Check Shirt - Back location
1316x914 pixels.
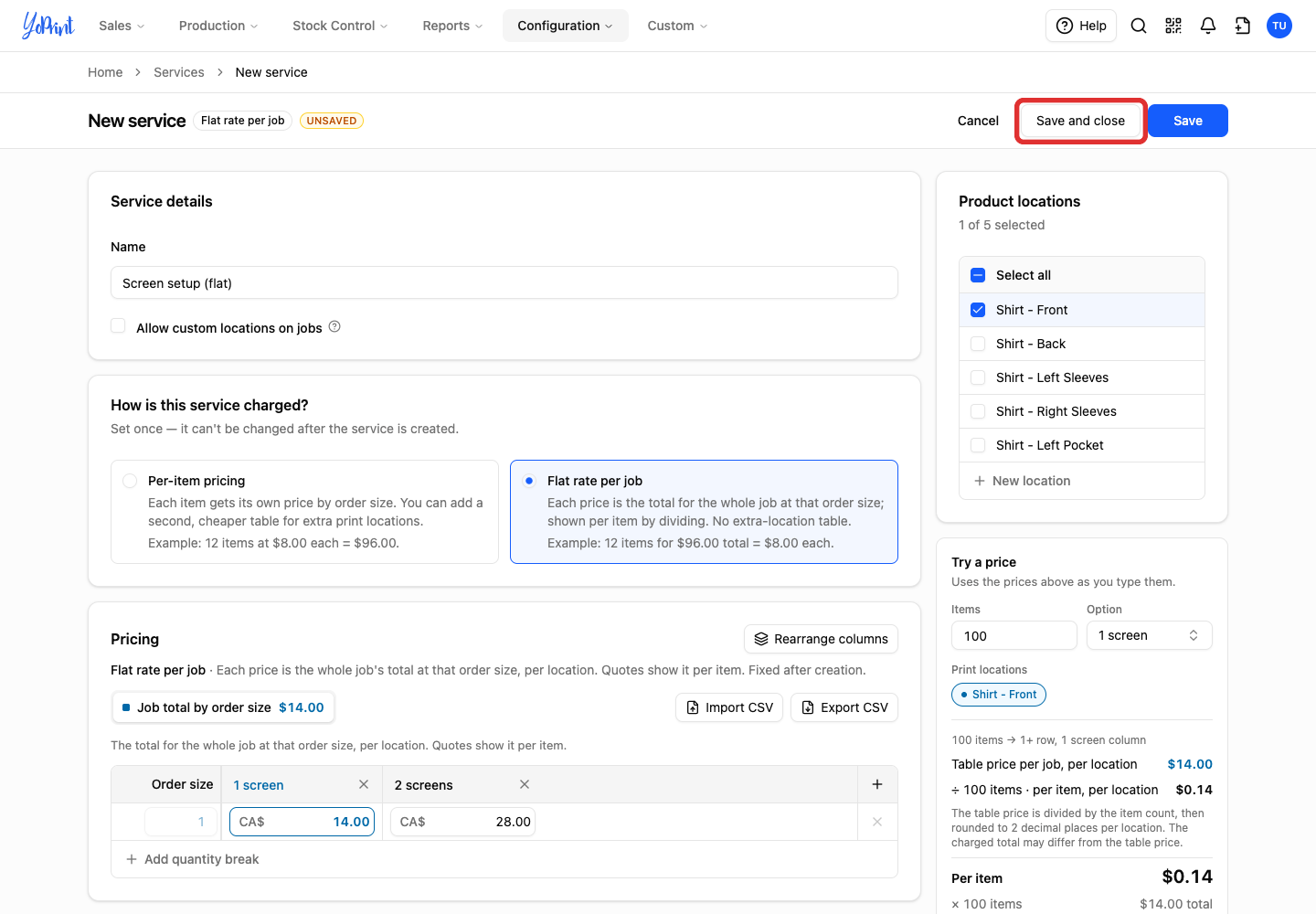[978, 344]
